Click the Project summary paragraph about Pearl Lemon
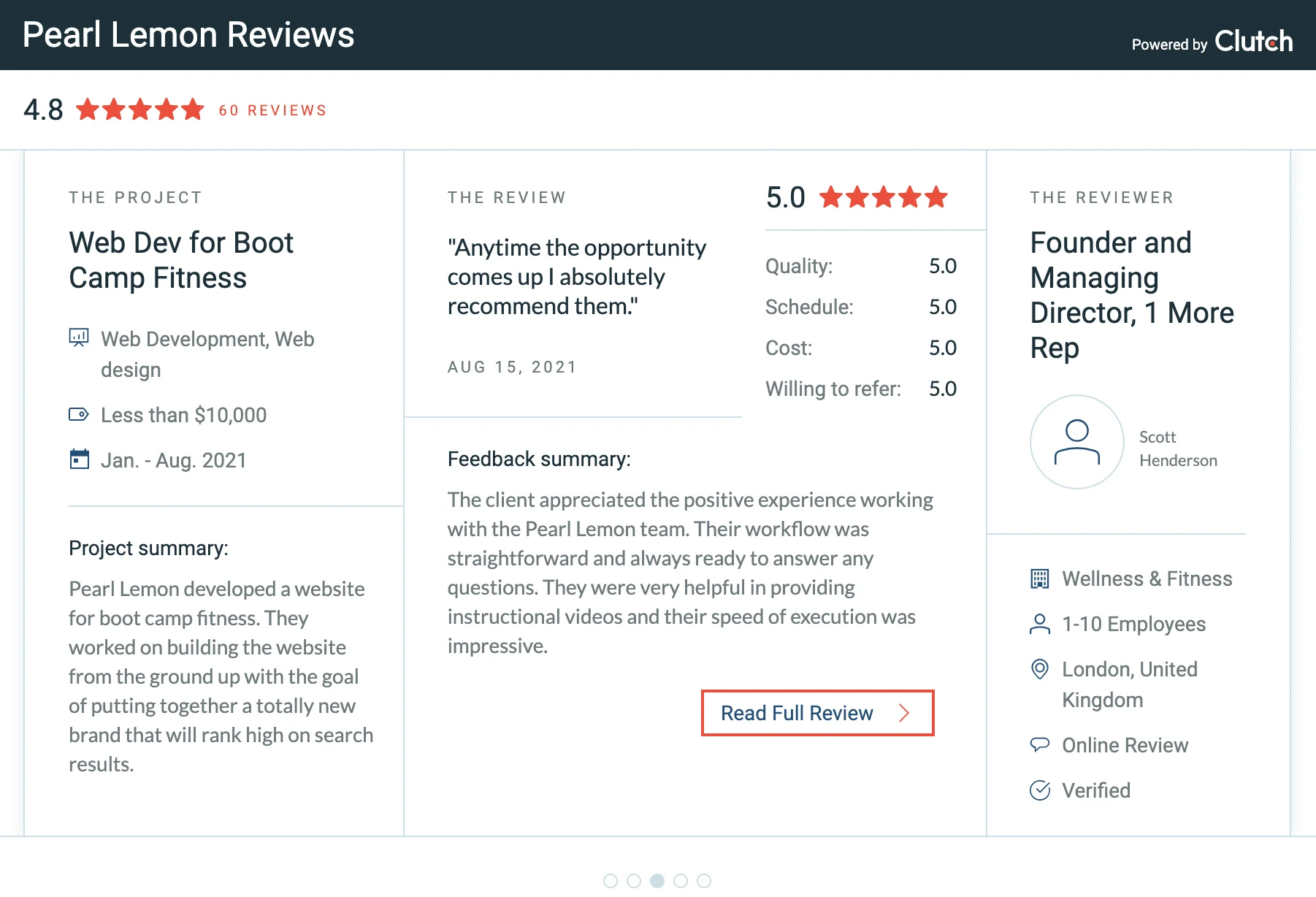Viewport: 1316px width, 897px height. pyautogui.click(x=221, y=676)
